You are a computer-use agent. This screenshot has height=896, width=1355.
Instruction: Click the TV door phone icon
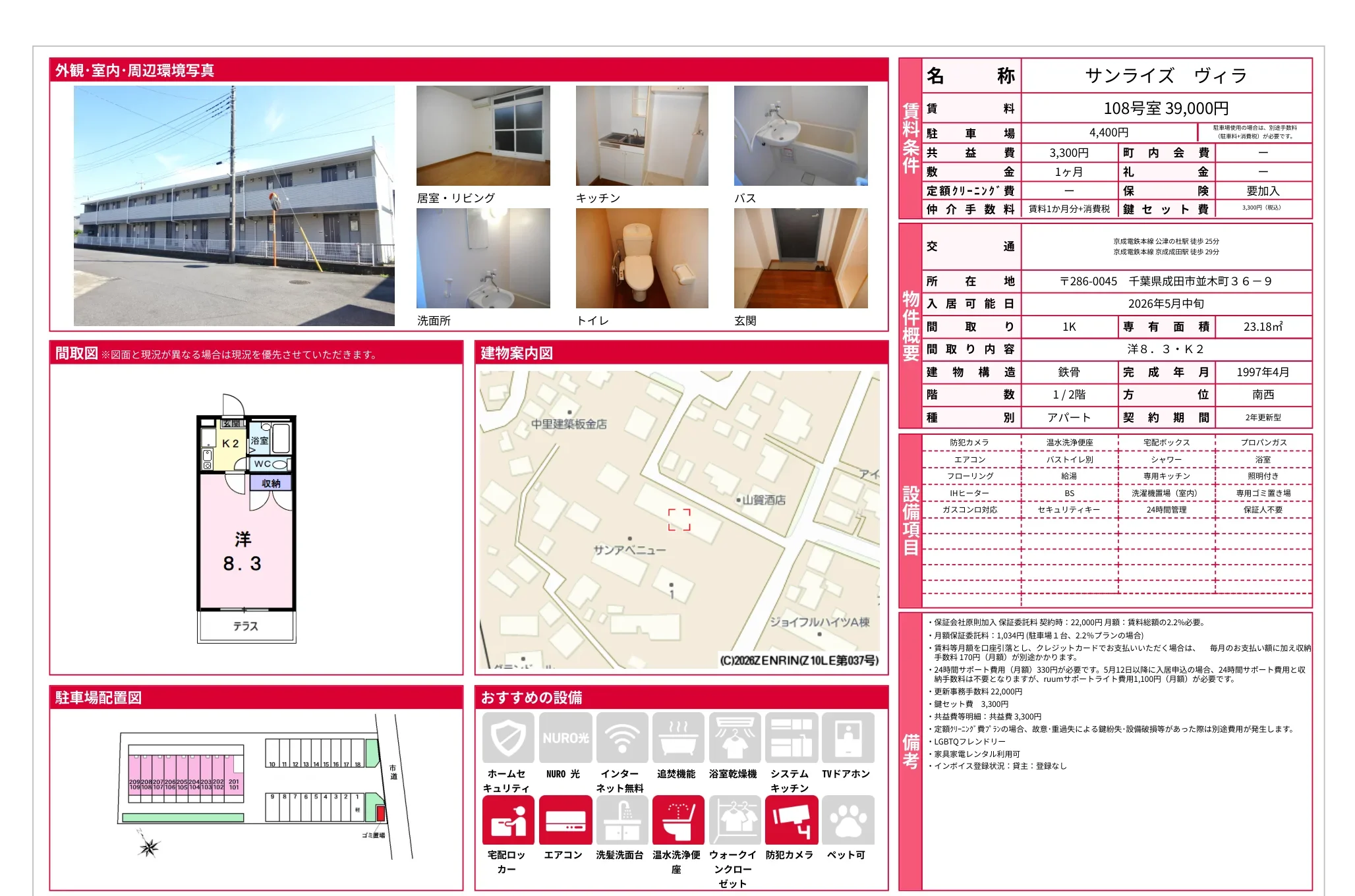(x=848, y=738)
